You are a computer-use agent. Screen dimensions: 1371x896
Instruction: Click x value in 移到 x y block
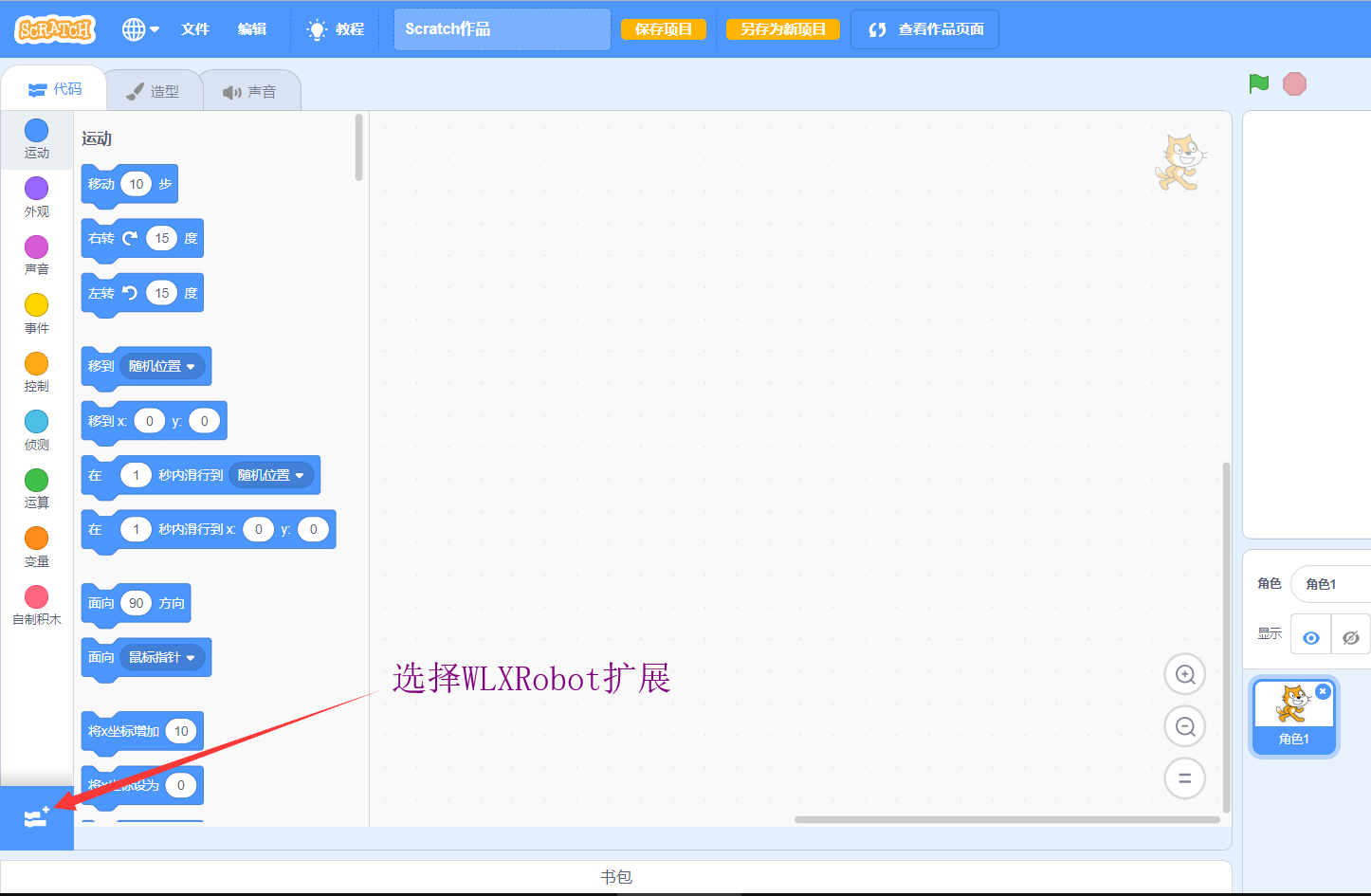pyautogui.click(x=149, y=421)
